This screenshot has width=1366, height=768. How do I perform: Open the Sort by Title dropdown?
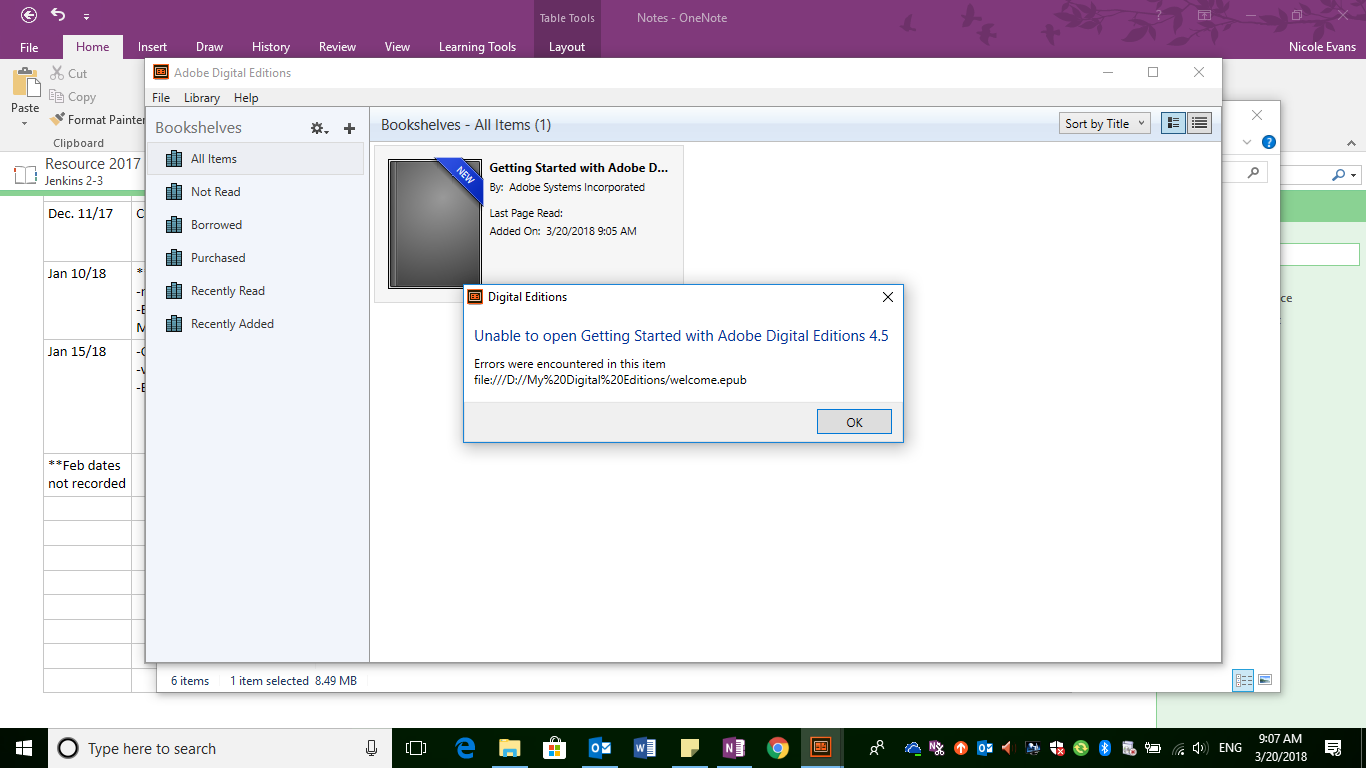[1105, 124]
